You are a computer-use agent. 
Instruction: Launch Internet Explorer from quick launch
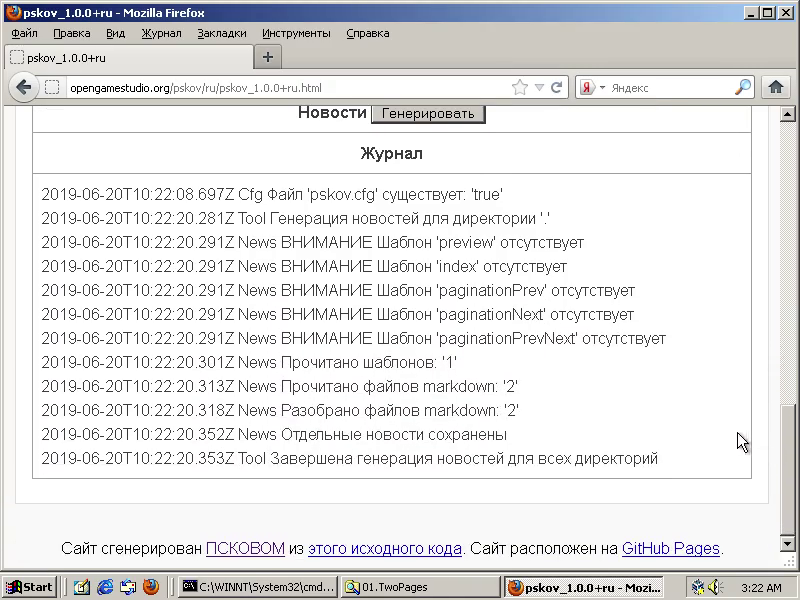coord(105,587)
